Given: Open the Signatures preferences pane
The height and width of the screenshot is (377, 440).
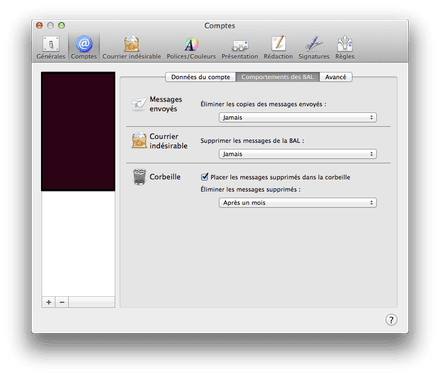Looking at the screenshot, I should [x=314, y=47].
